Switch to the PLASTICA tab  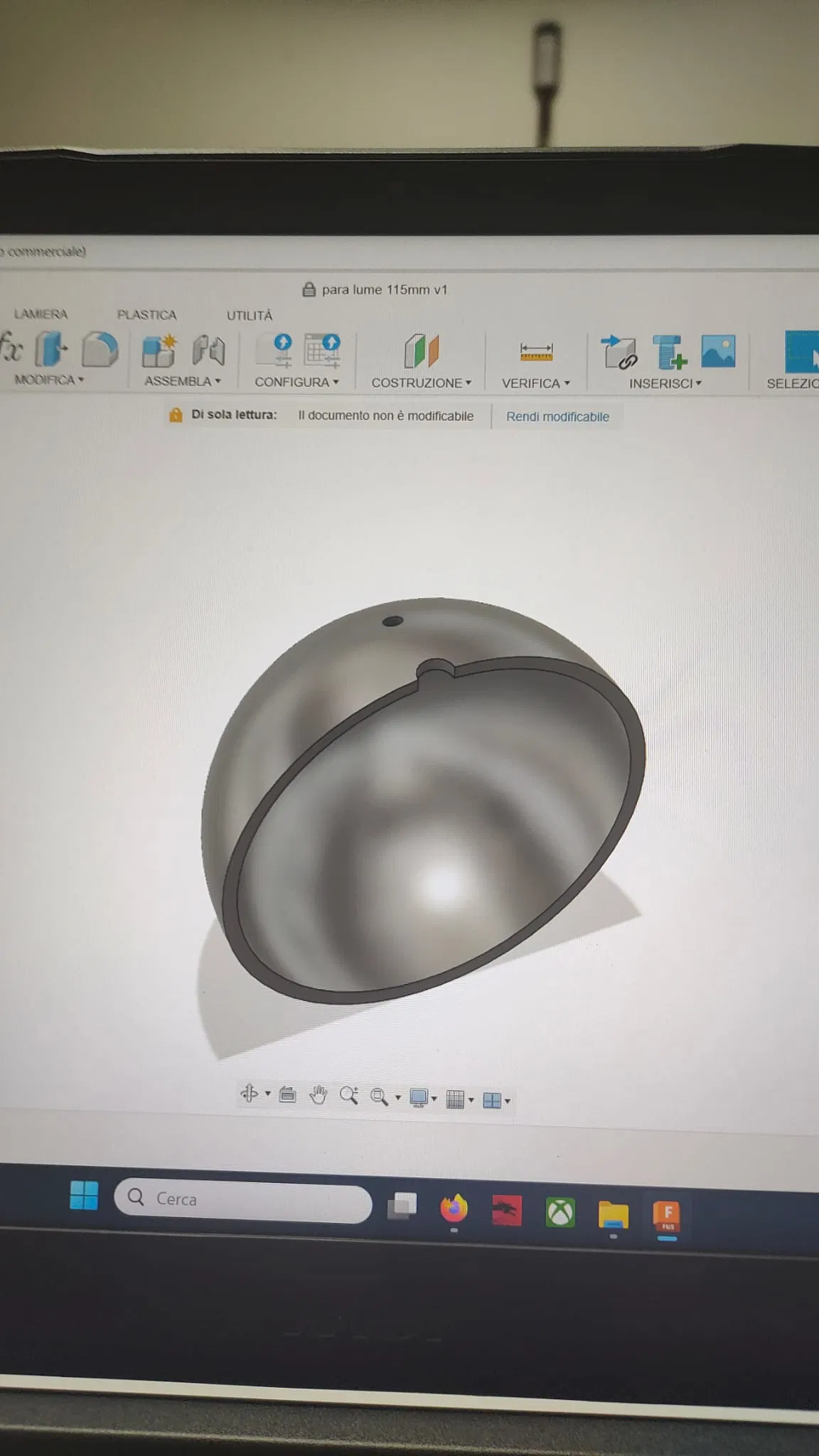(x=146, y=314)
